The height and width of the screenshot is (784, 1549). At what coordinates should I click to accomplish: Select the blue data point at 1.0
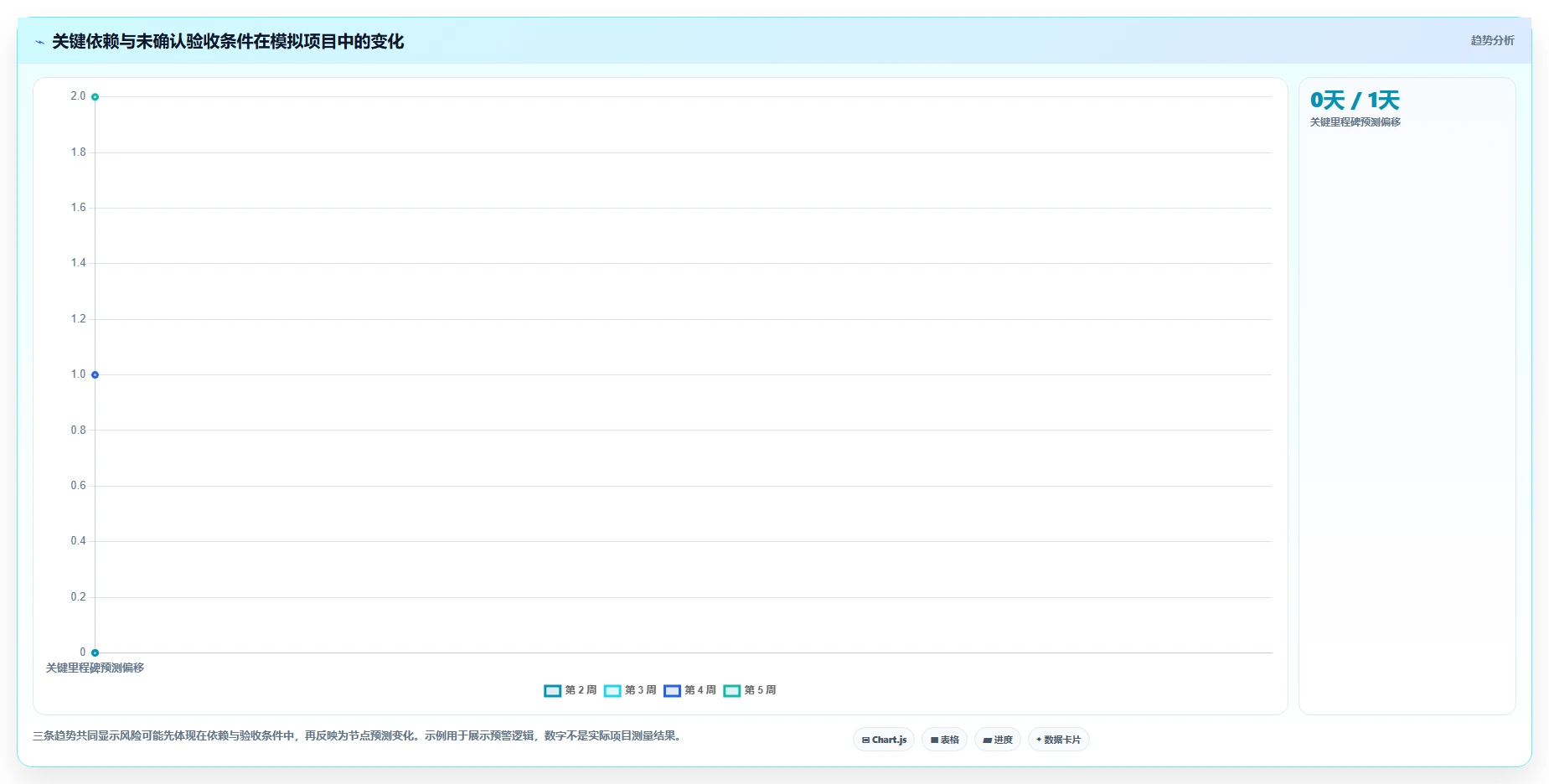point(95,375)
